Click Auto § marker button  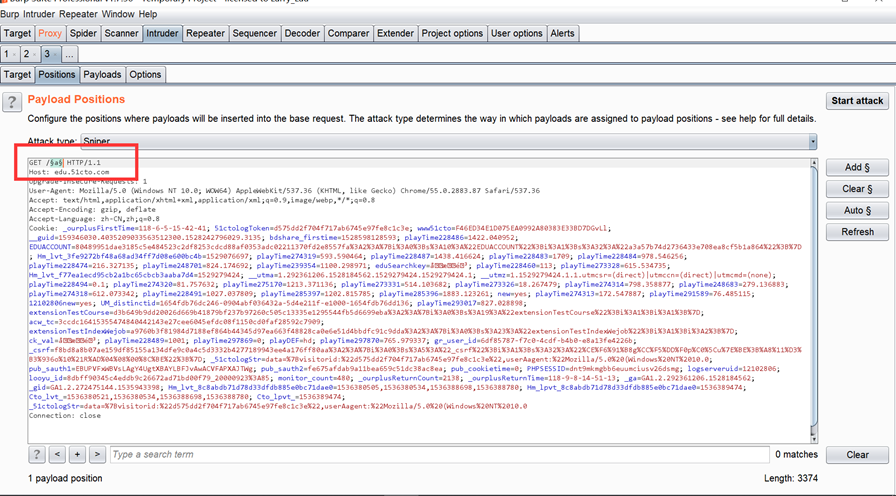tap(857, 210)
